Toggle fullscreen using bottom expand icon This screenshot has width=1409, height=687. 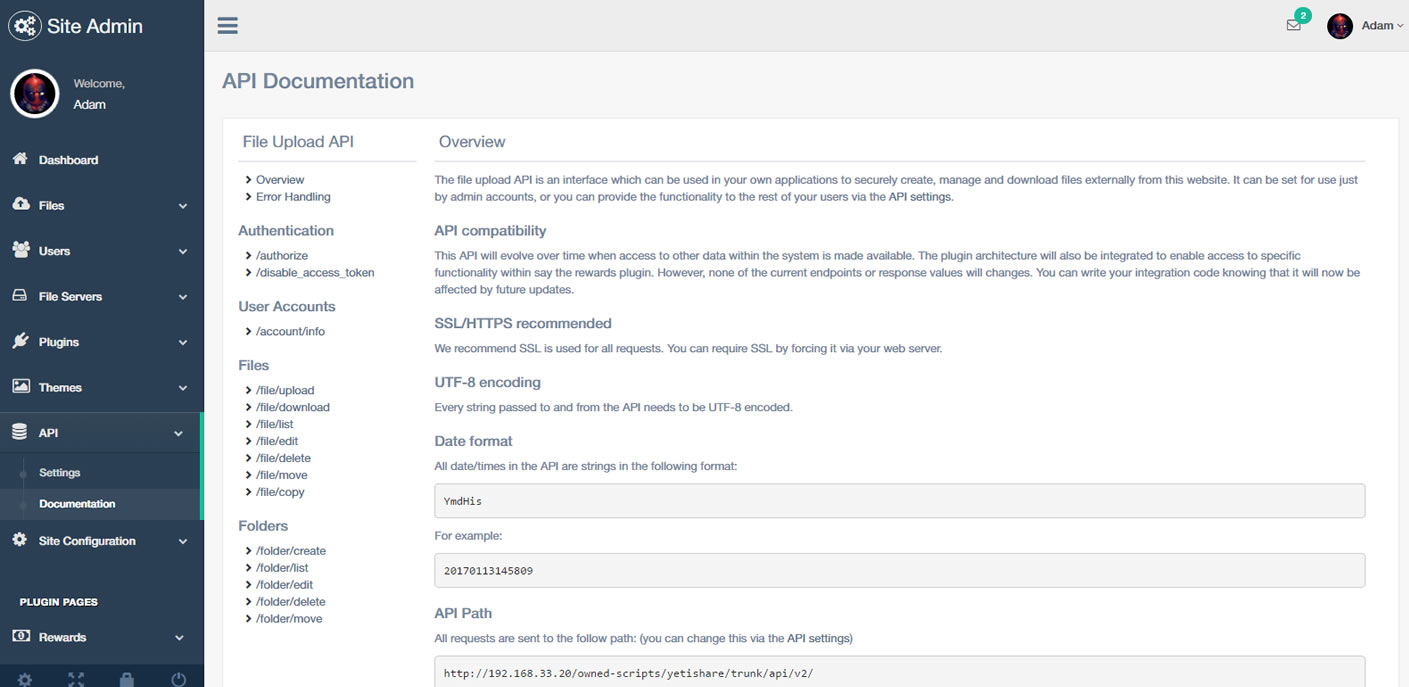(76, 679)
